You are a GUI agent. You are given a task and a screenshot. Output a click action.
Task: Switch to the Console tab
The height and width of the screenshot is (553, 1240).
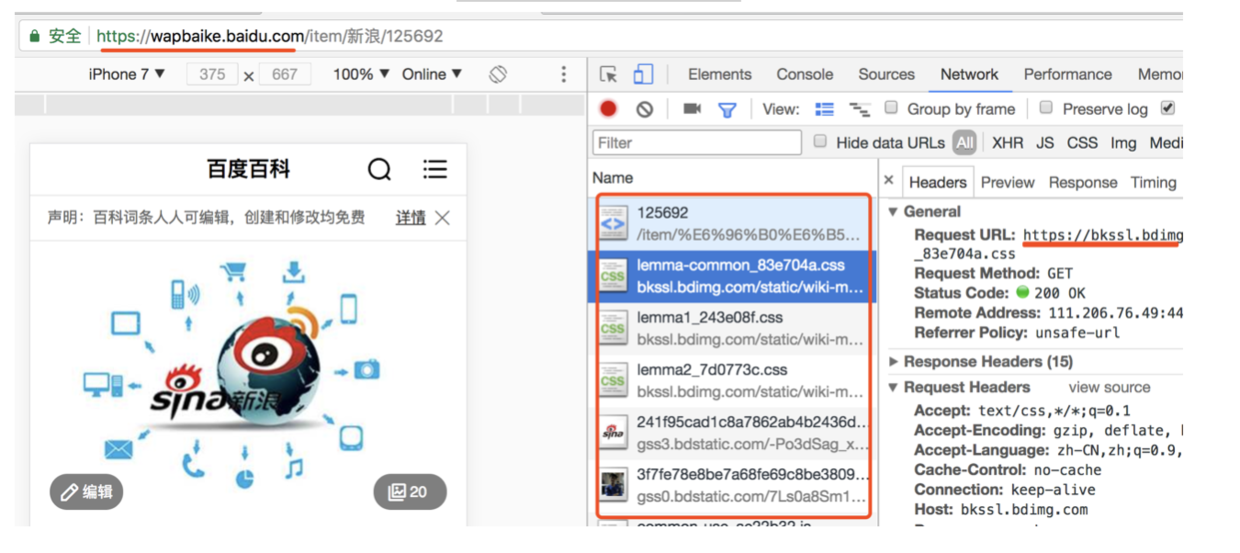(804, 74)
